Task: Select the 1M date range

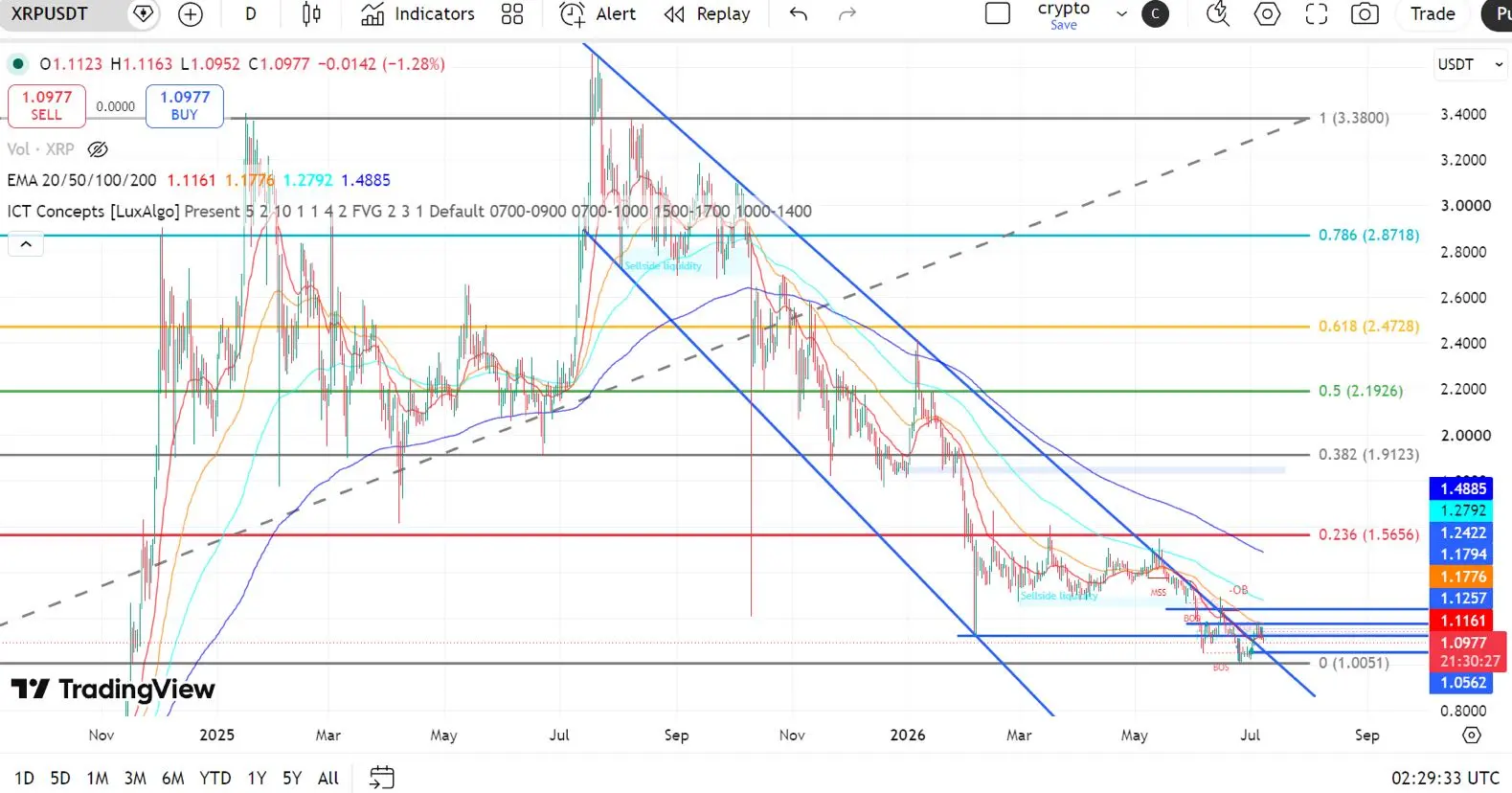Action: pos(98,778)
